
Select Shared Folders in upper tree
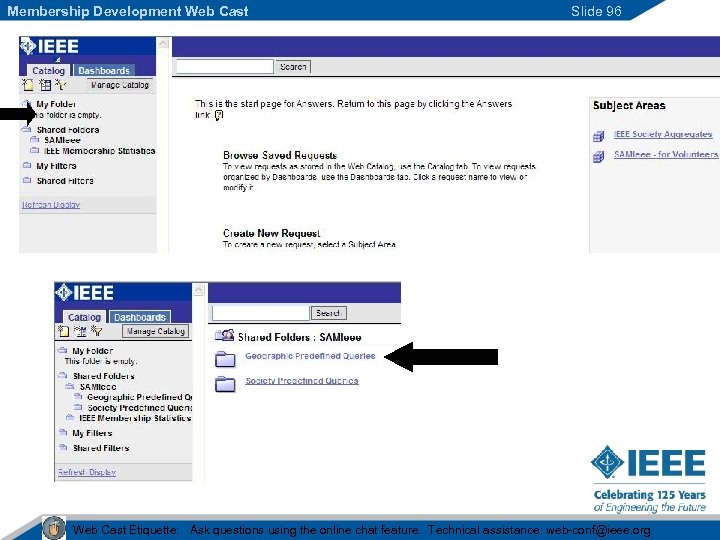coord(68,130)
